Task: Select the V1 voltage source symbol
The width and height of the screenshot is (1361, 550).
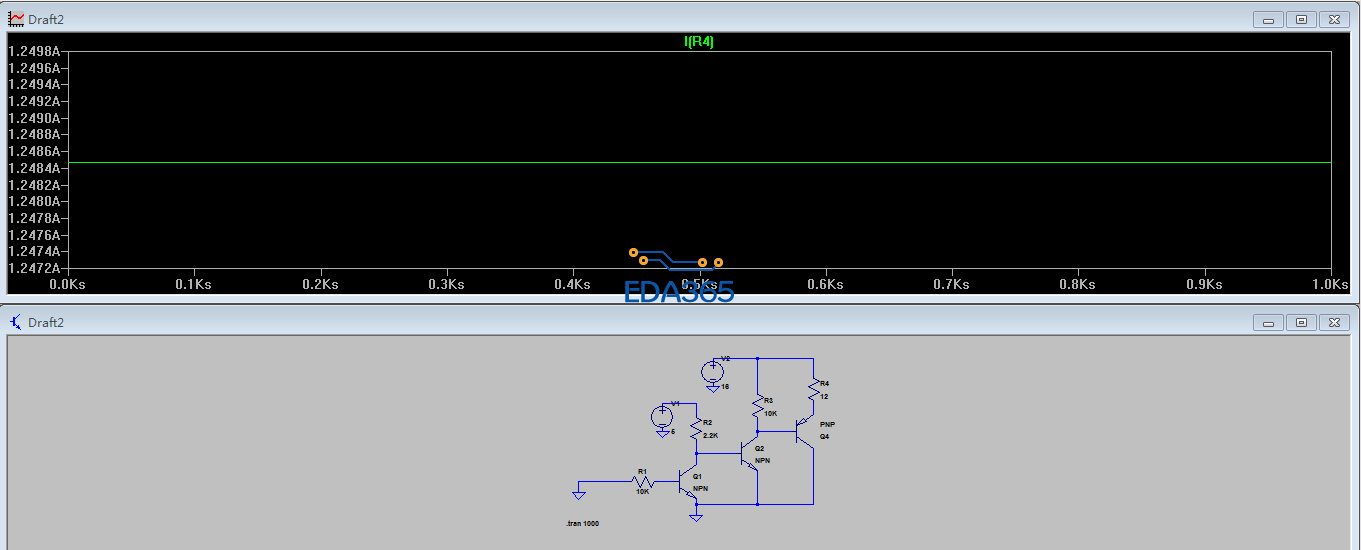Action: click(x=662, y=416)
